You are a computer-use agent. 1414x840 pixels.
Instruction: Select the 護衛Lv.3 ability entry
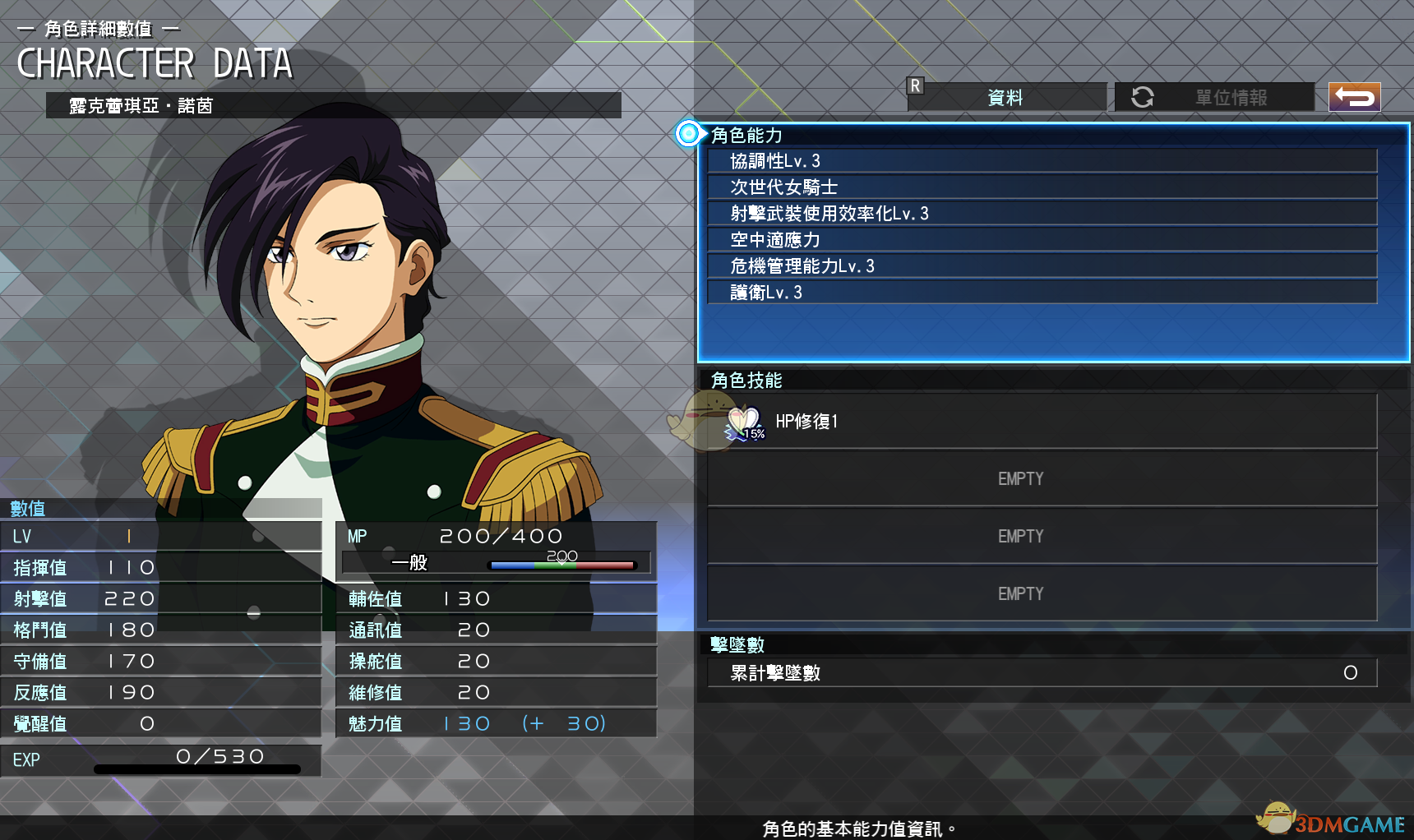click(x=1042, y=292)
